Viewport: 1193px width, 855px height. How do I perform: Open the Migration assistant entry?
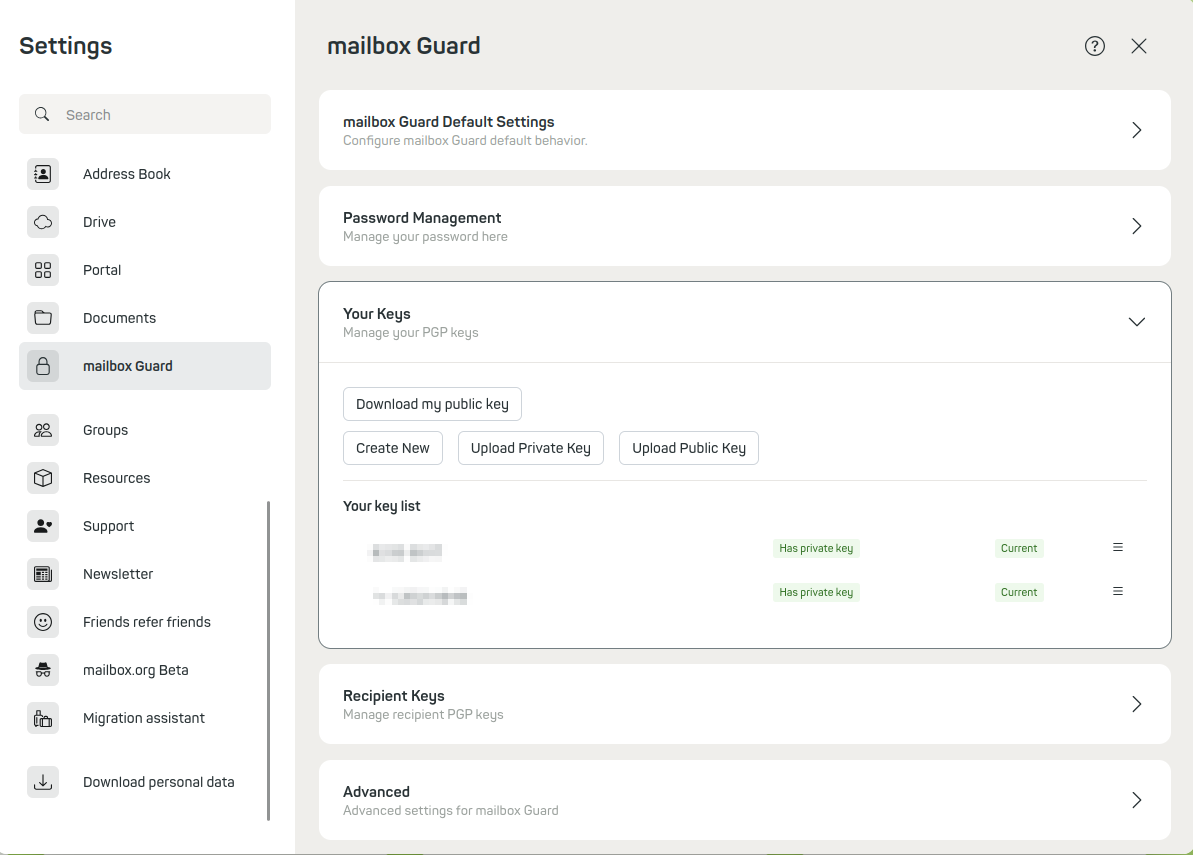[143, 718]
